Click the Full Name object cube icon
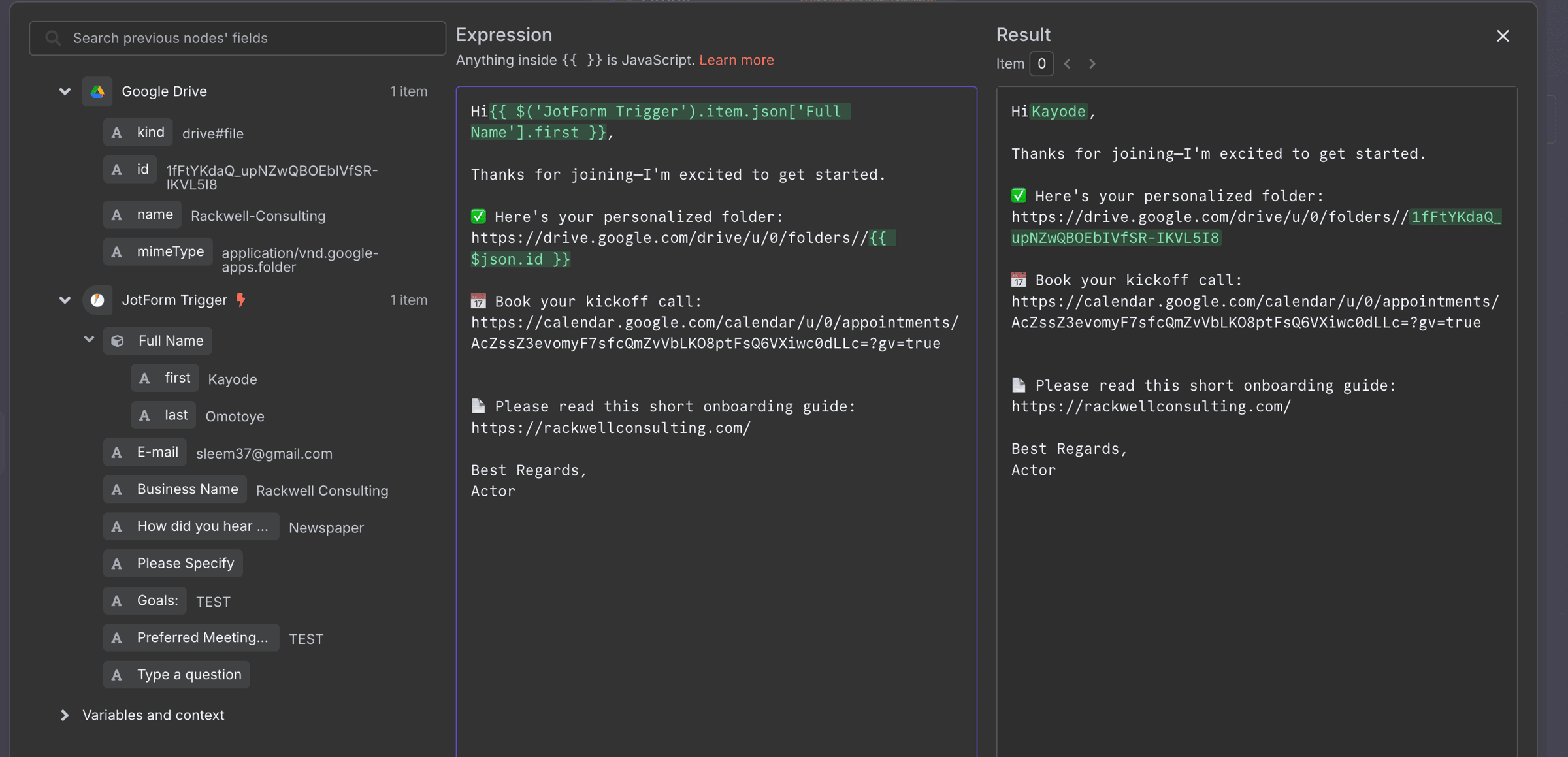Viewport: 1568px width, 757px height. pos(118,341)
